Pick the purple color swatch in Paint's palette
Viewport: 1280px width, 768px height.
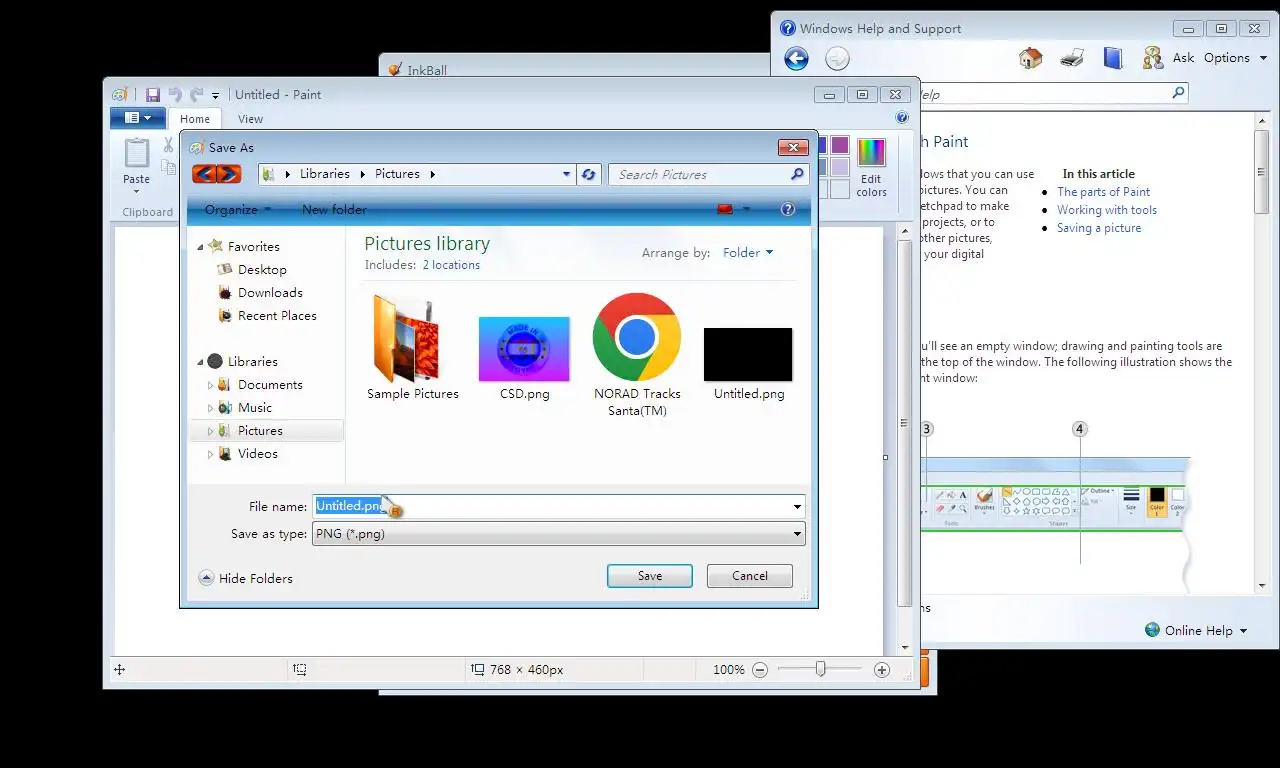[839, 146]
